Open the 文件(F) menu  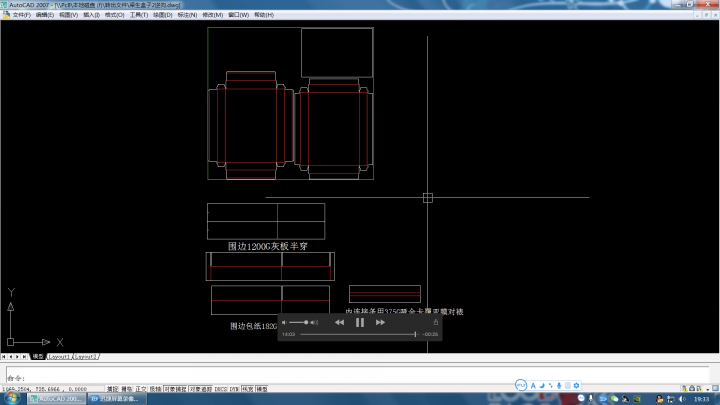[20, 15]
